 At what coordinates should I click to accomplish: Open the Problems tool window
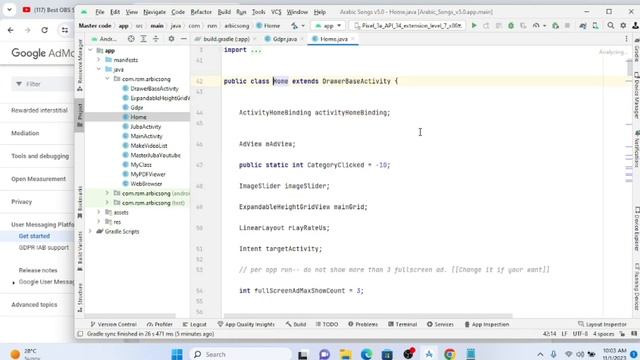coord(363,324)
